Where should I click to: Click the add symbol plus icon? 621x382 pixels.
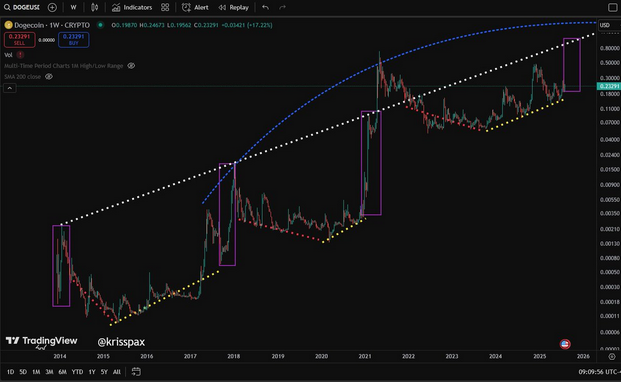coord(52,7)
